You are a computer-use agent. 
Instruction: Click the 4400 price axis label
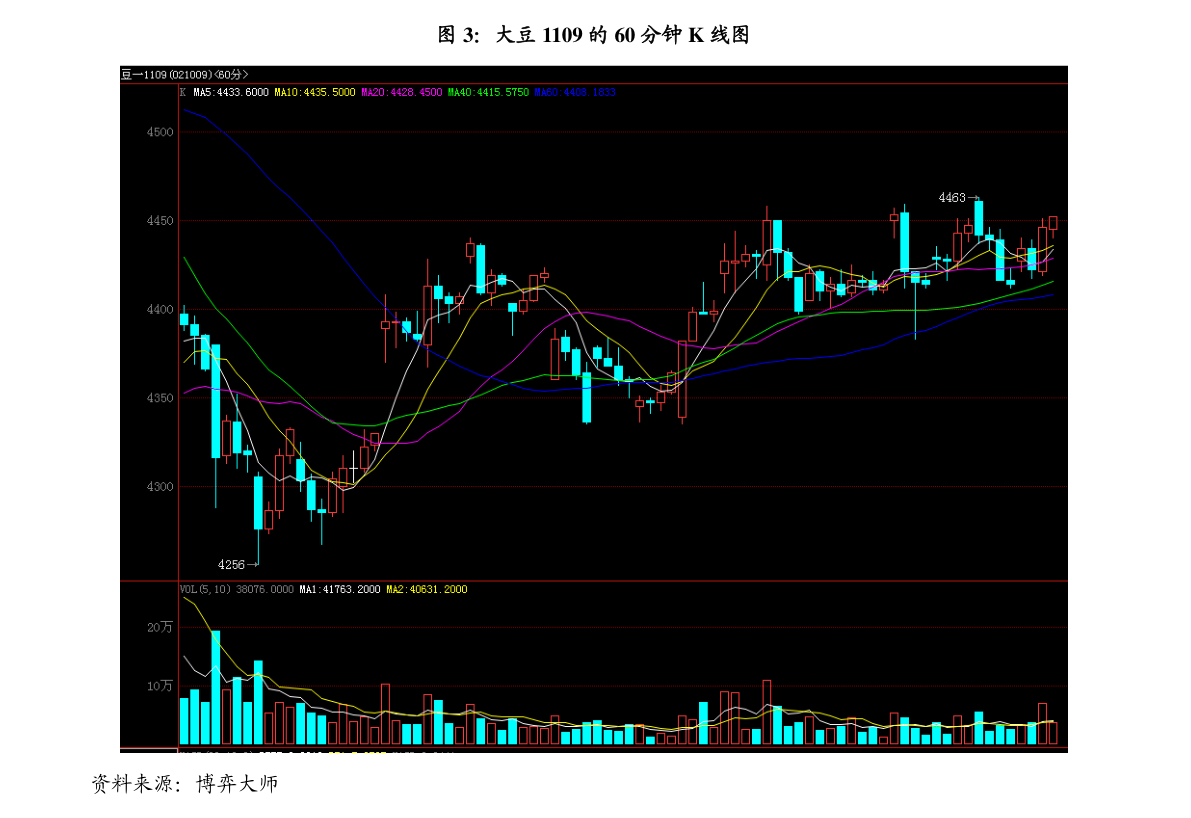coord(159,310)
